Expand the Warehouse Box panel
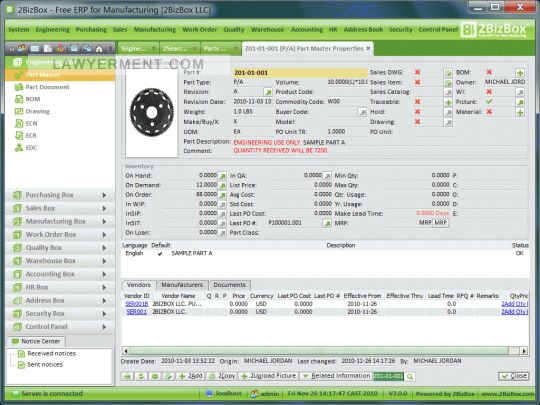 (60, 261)
